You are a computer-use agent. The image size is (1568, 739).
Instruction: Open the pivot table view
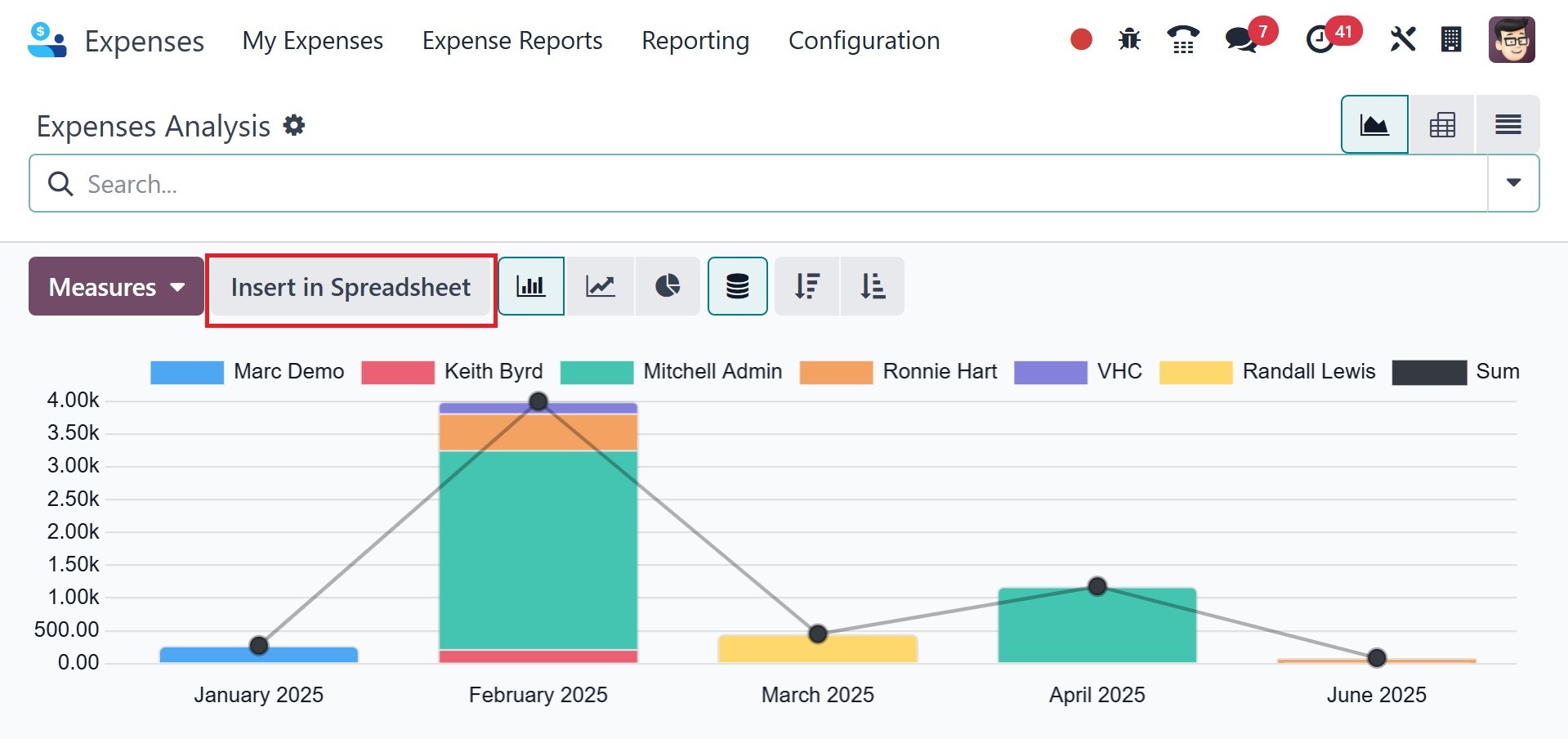point(1442,125)
